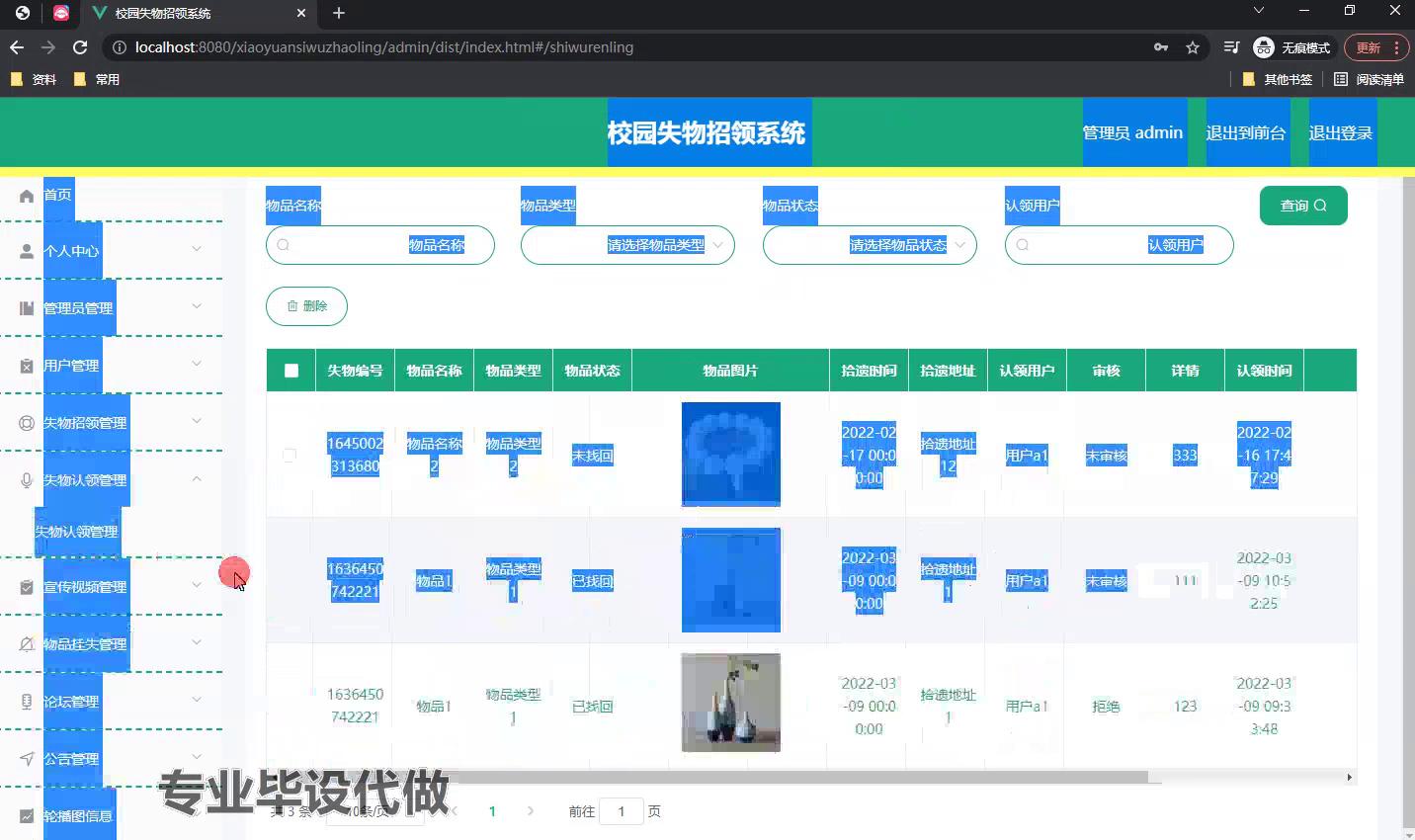The width and height of the screenshot is (1415, 840).
Task: Toggle the select-all checkbox in table header
Action: [x=291, y=371]
